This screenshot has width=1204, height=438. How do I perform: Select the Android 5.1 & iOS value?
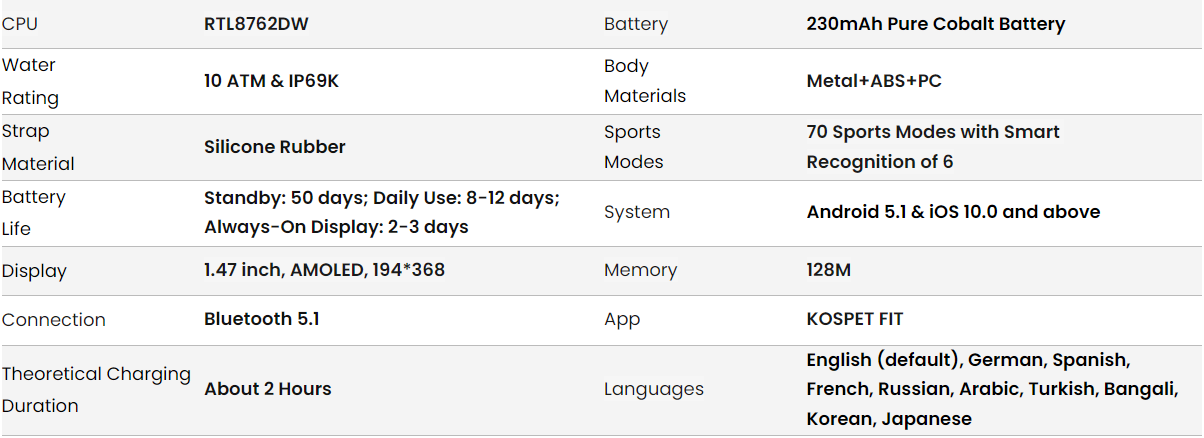point(952,212)
